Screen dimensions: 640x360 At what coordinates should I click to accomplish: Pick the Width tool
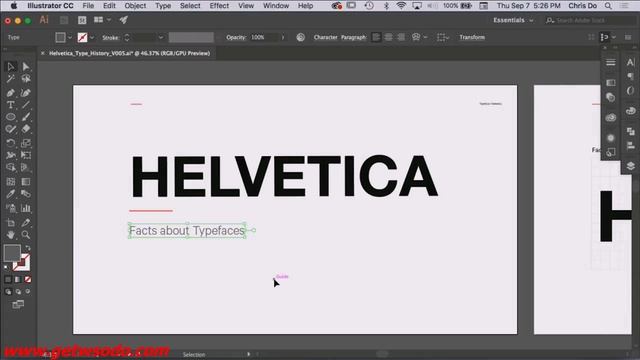tap(11, 155)
